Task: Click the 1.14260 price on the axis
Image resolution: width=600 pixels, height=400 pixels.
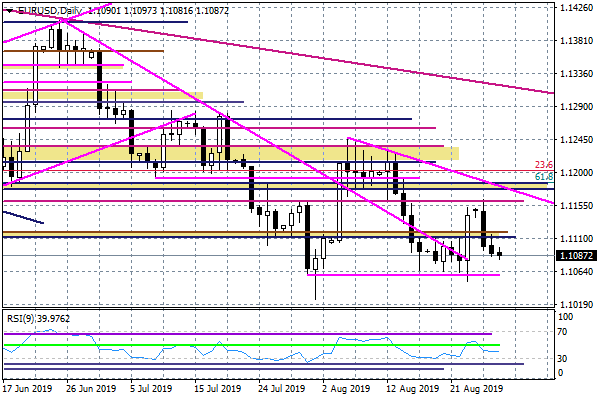Action: 576,7
